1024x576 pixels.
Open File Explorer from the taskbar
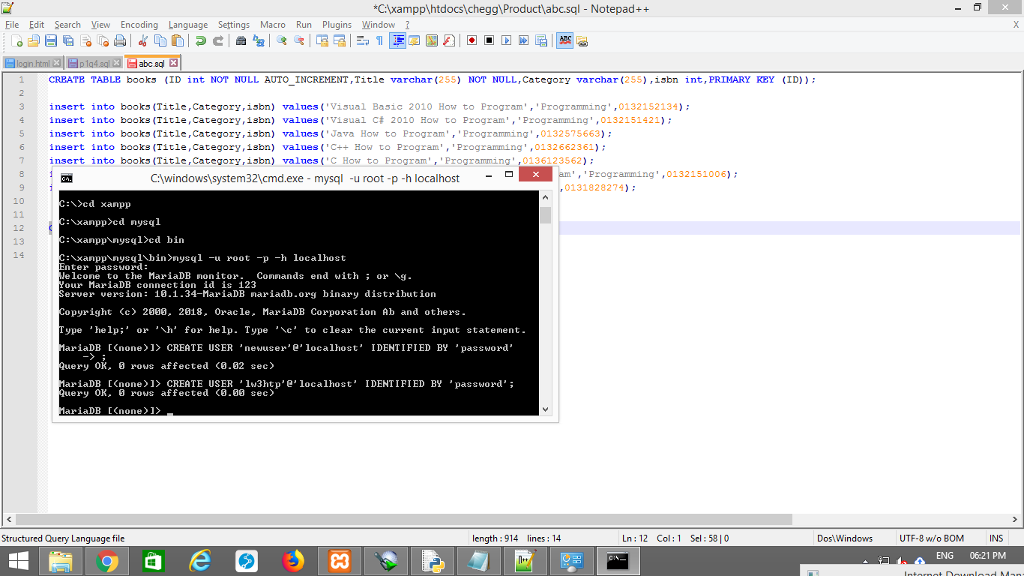61,562
